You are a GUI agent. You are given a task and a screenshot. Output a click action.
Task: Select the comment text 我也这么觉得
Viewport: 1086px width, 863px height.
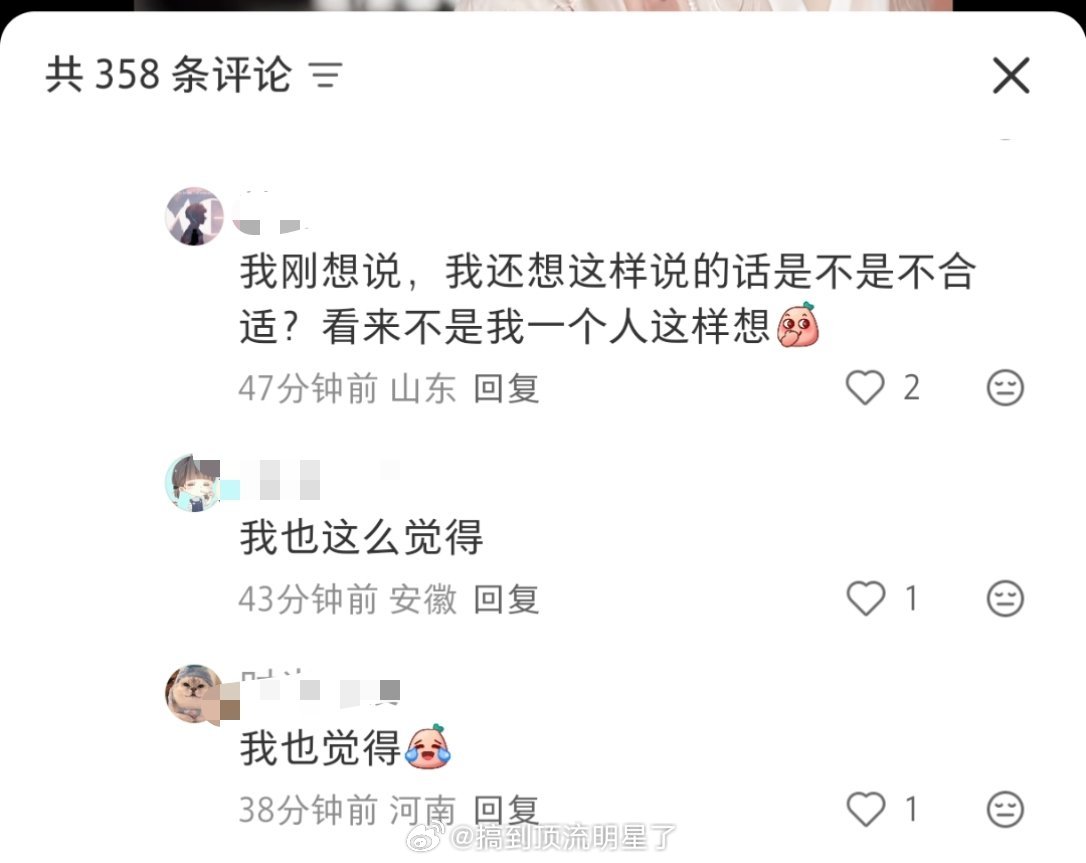(362, 537)
